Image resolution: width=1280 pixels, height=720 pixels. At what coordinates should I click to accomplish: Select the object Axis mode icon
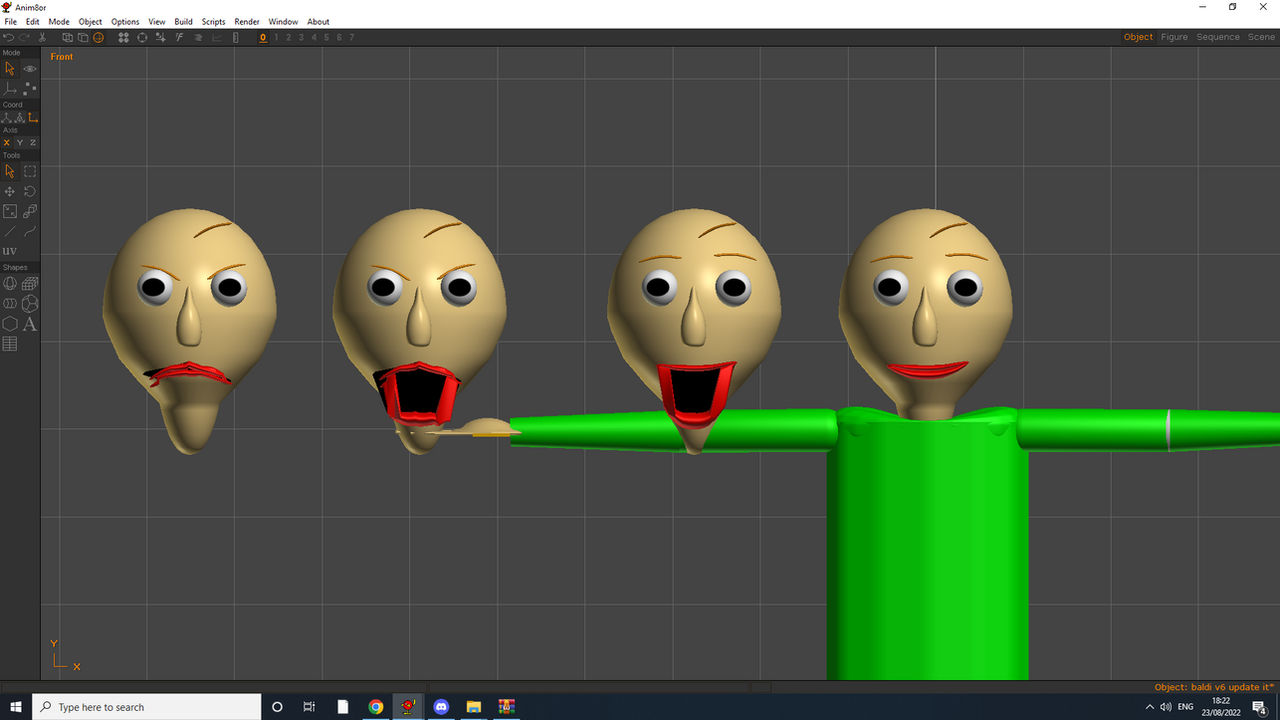(10, 89)
